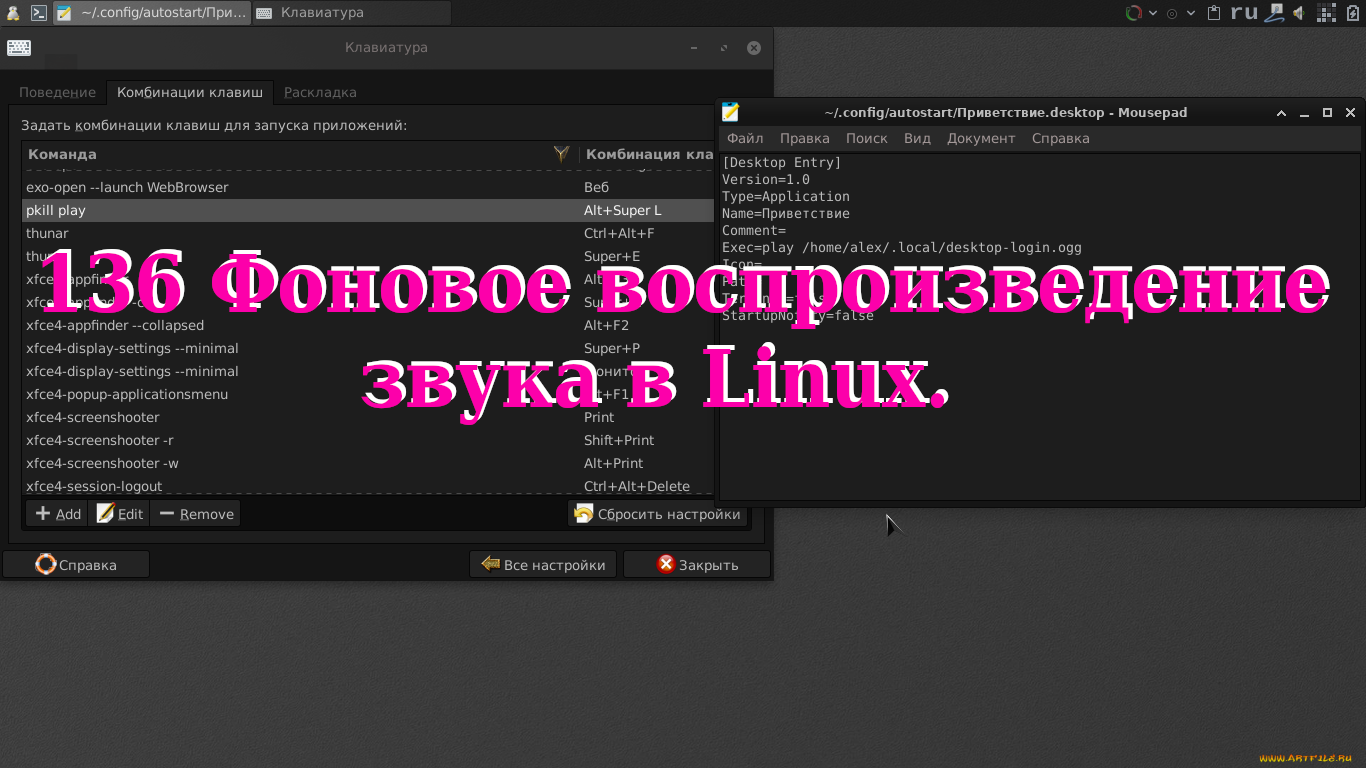Select the Комбинации клавиш tab

click(190, 92)
